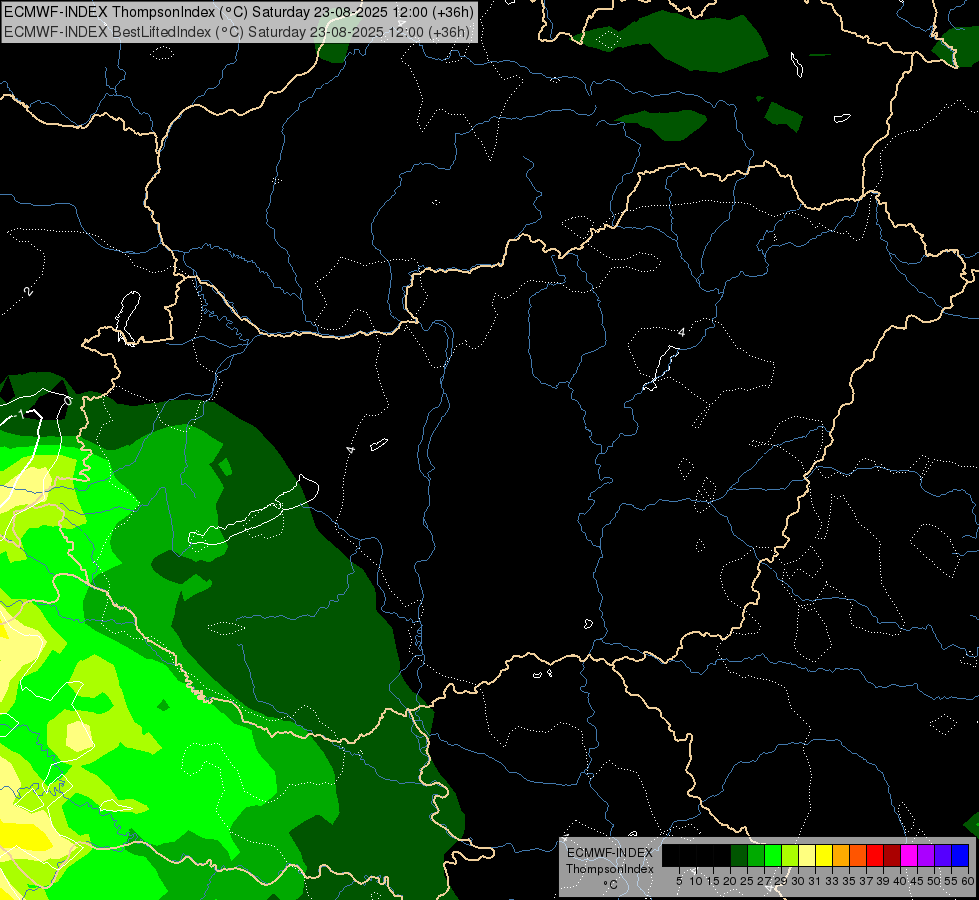Screen dimensions: 979x900
Task: Select the blue 55-60 legend swatch
Action: click(960, 855)
